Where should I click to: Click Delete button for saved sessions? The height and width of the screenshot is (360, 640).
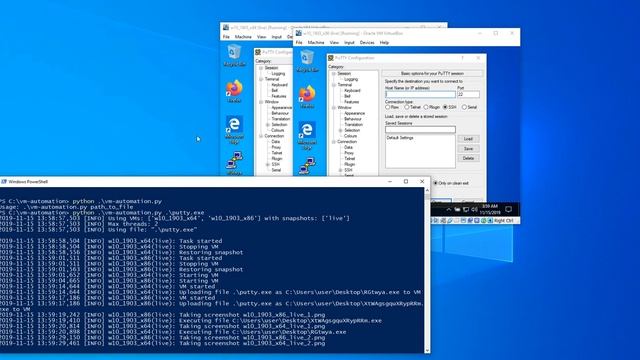(468, 158)
